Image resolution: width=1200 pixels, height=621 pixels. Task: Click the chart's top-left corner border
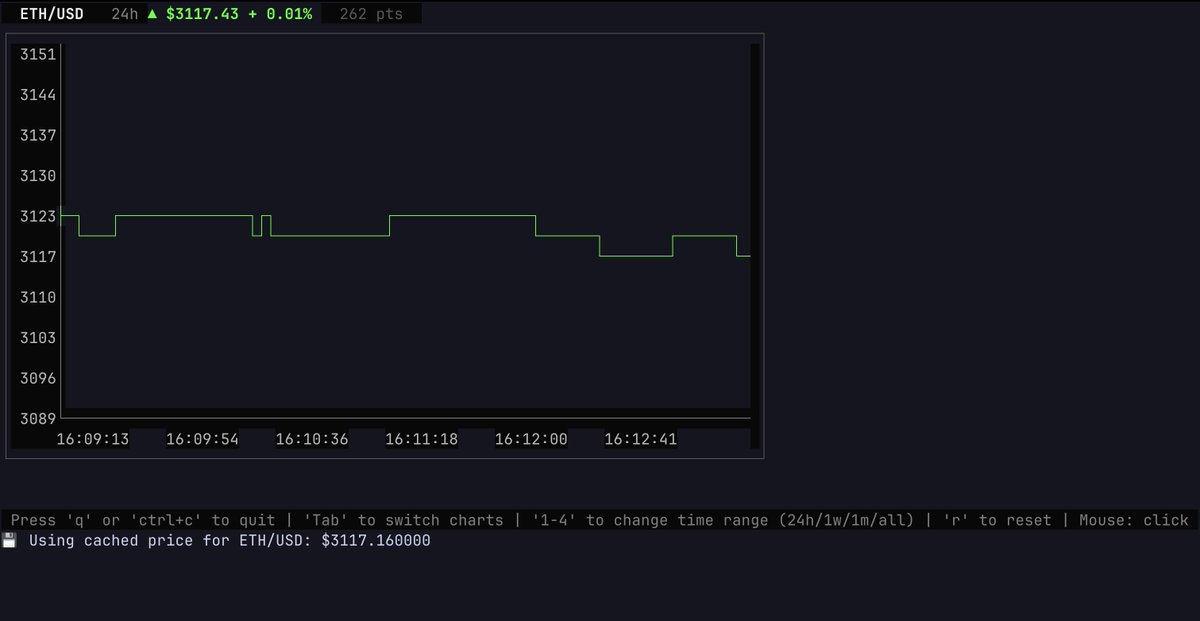point(8,34)
